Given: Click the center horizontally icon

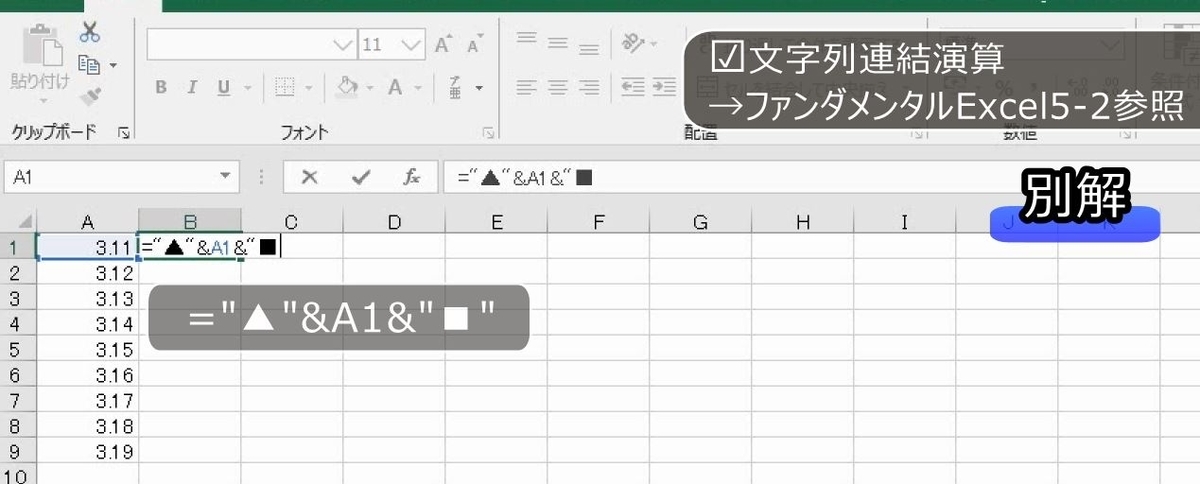Looking at the screenshot, I should tap(558, 88).
